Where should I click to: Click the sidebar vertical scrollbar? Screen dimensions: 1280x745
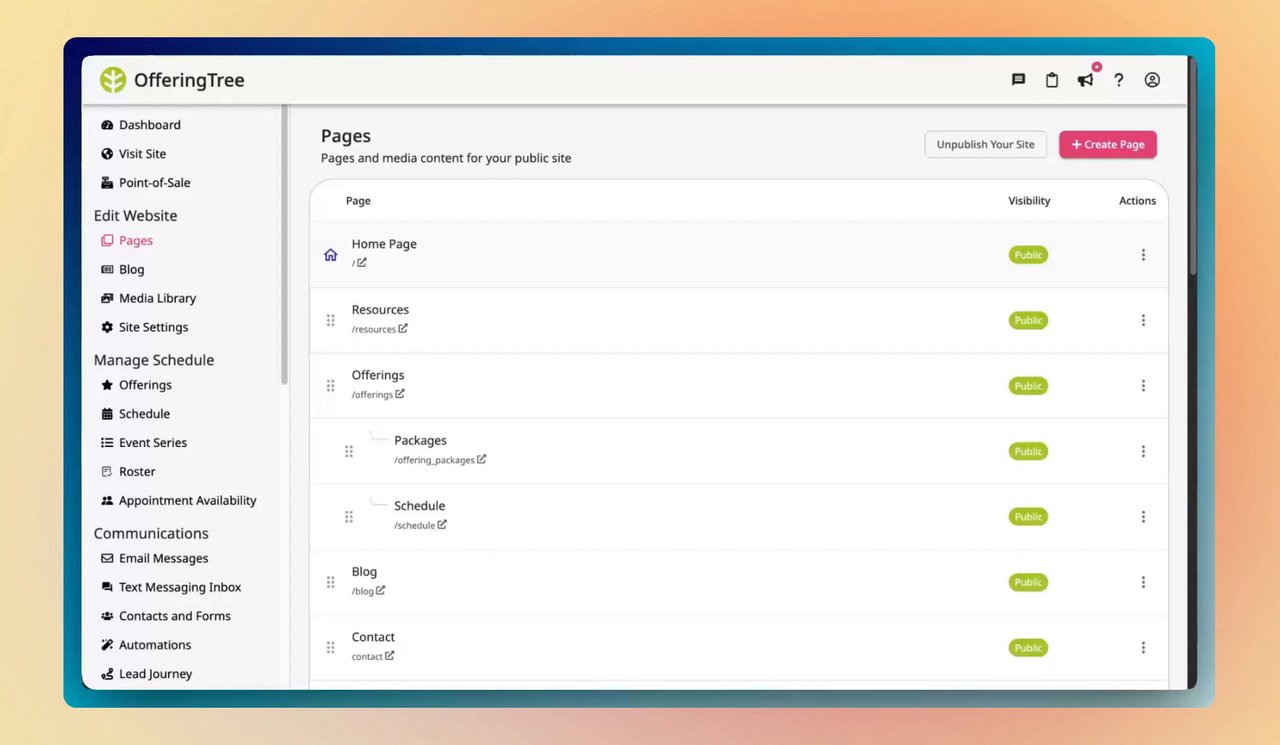click(284, 245)
